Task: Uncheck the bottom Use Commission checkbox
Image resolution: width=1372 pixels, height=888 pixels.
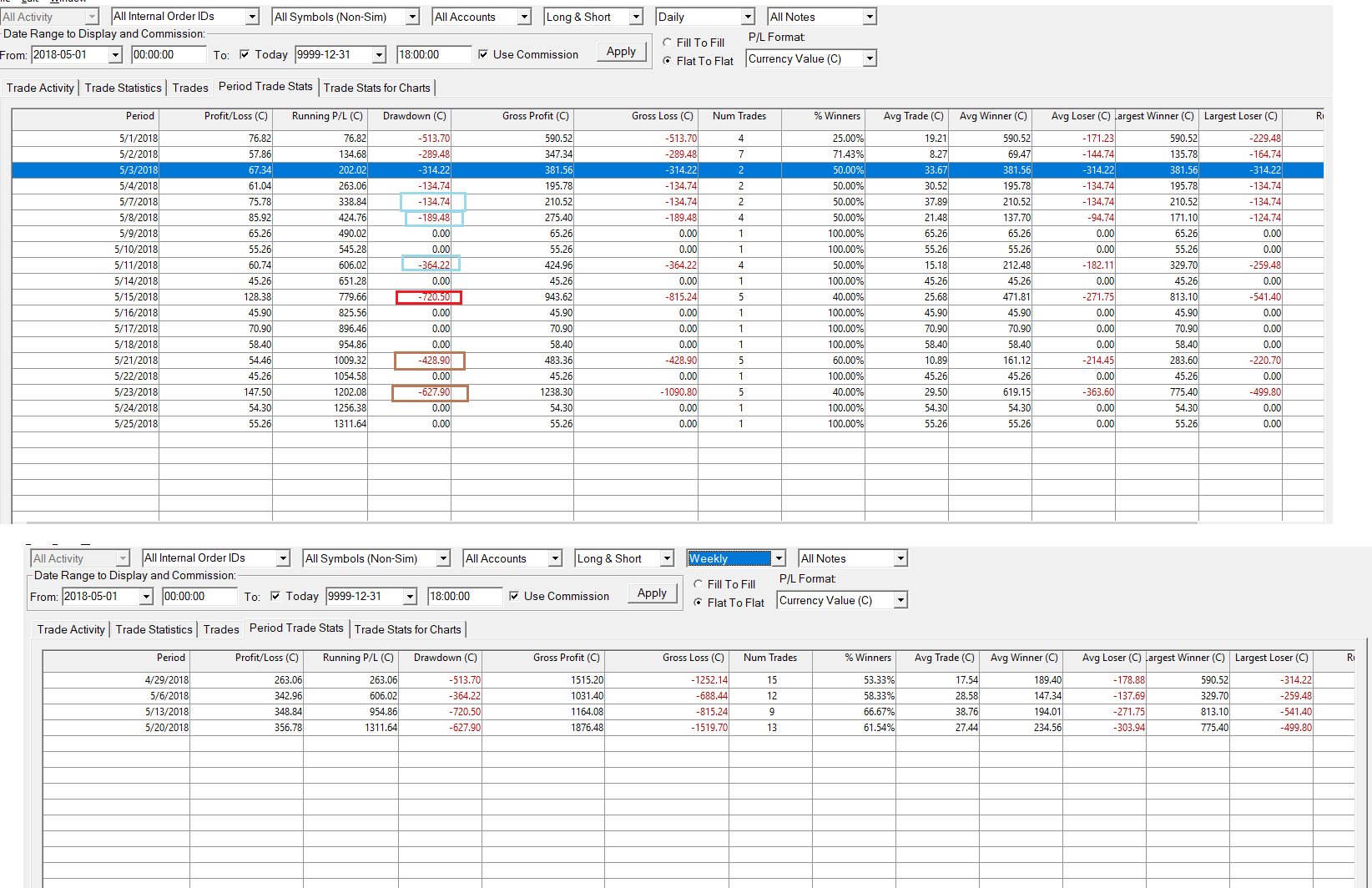Action: pyautogui.click(x=514, y=597)
